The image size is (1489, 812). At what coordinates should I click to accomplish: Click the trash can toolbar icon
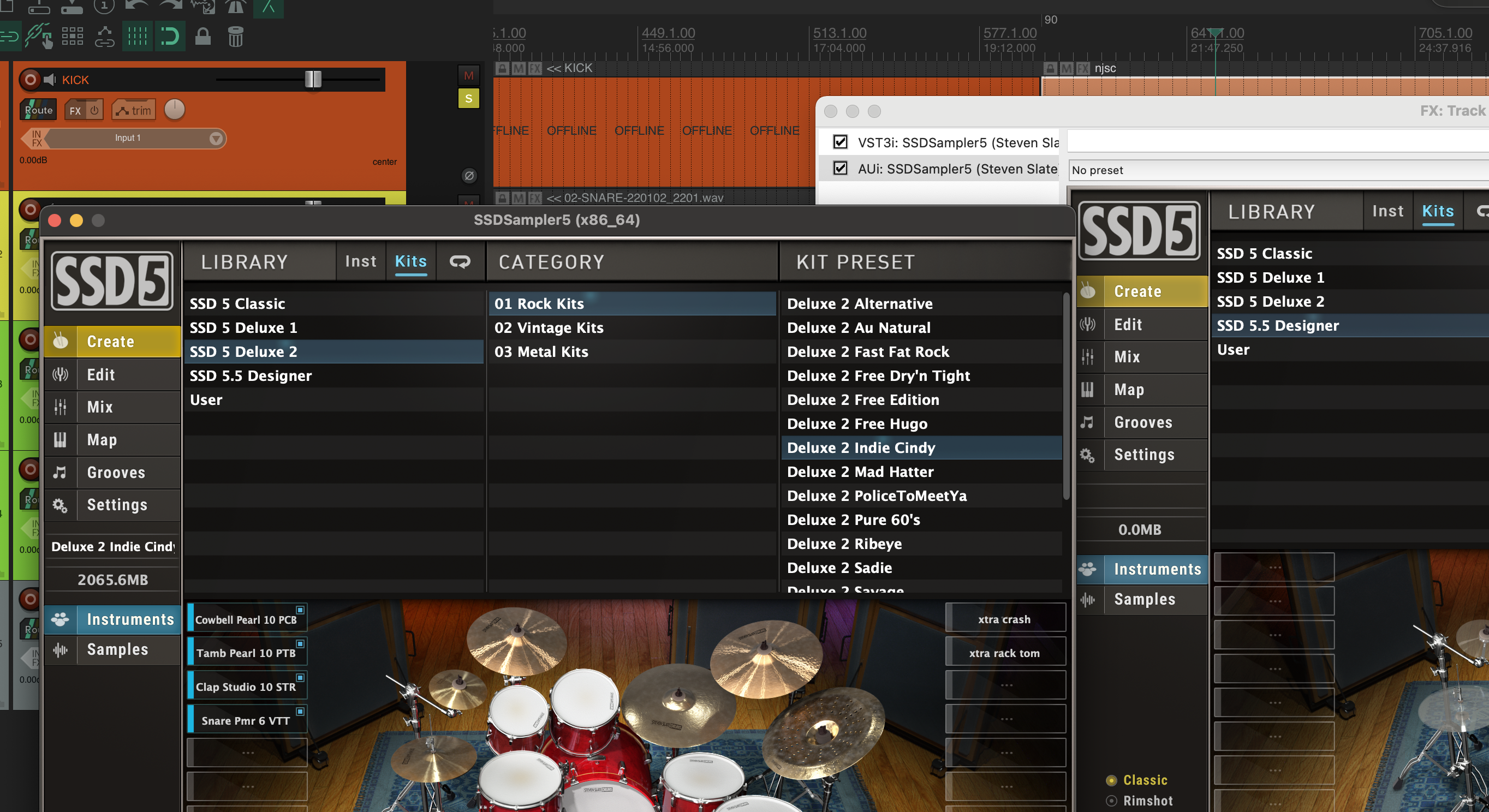(x=235, y=37)
